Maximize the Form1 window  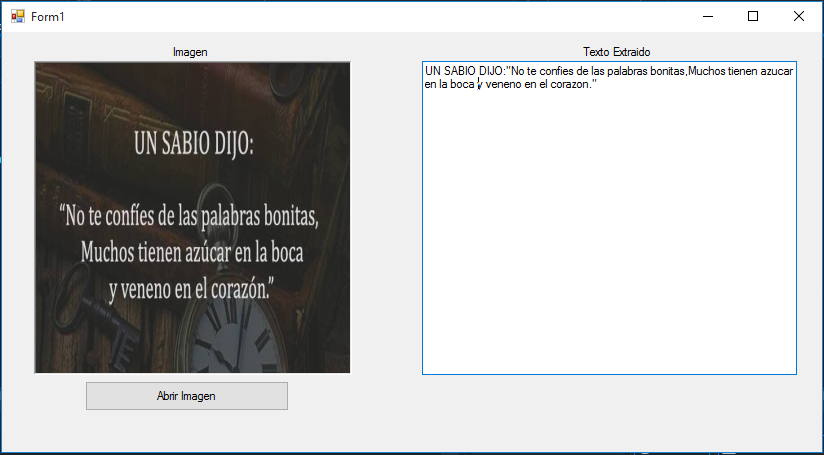tap(753, 16)
